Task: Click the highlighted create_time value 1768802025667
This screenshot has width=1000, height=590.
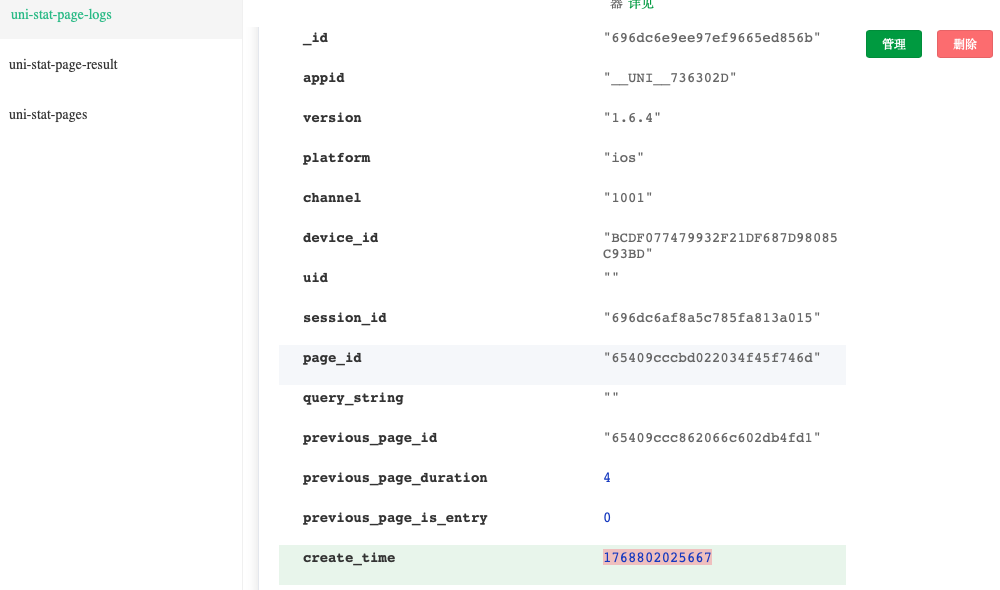Action: coord(657,558)
